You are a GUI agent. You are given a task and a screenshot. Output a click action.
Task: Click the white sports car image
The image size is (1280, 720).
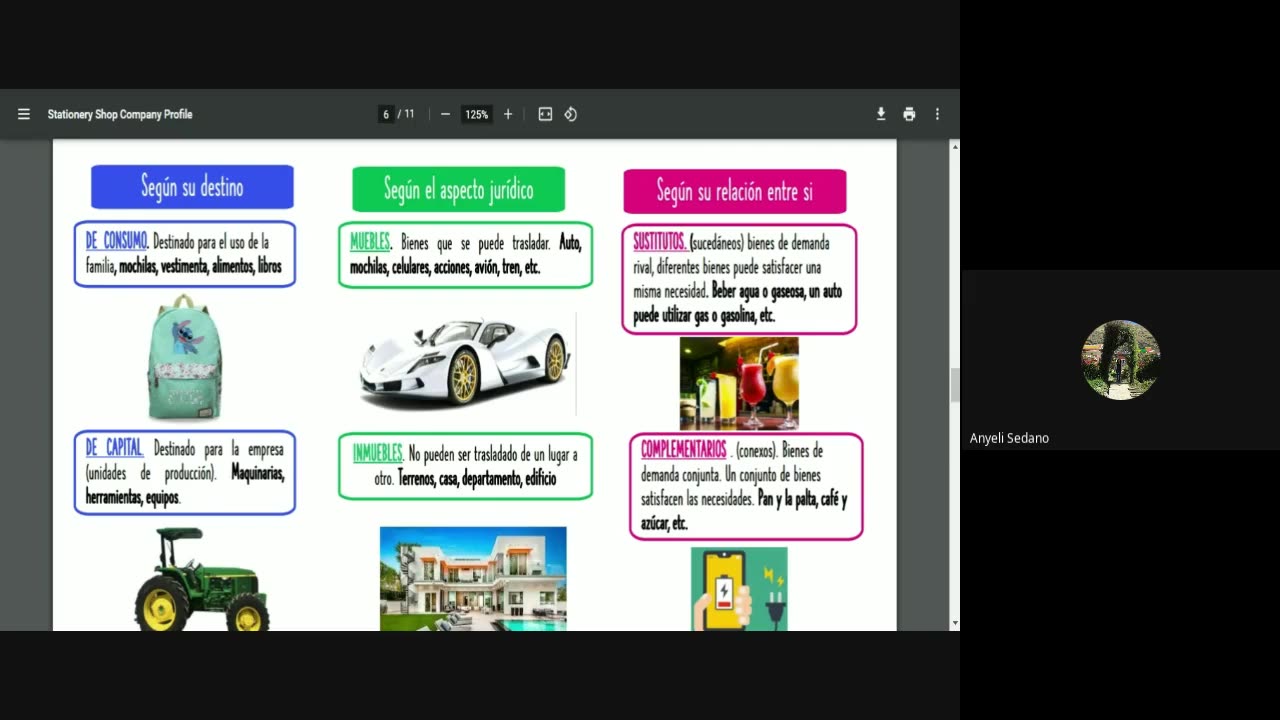(464, 363)
